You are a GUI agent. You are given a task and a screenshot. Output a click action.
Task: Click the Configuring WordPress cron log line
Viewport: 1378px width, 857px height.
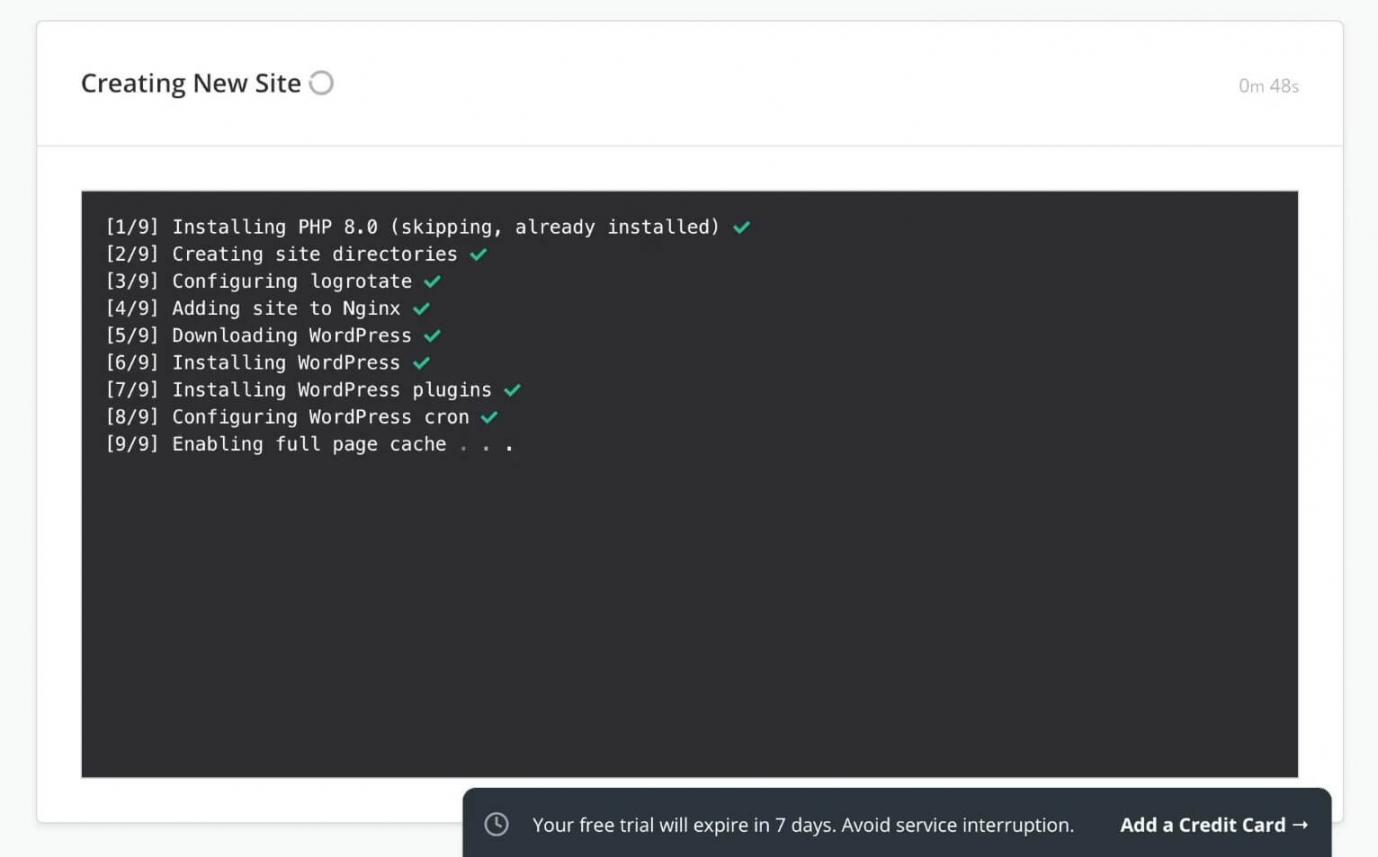[x=287, y=417]
